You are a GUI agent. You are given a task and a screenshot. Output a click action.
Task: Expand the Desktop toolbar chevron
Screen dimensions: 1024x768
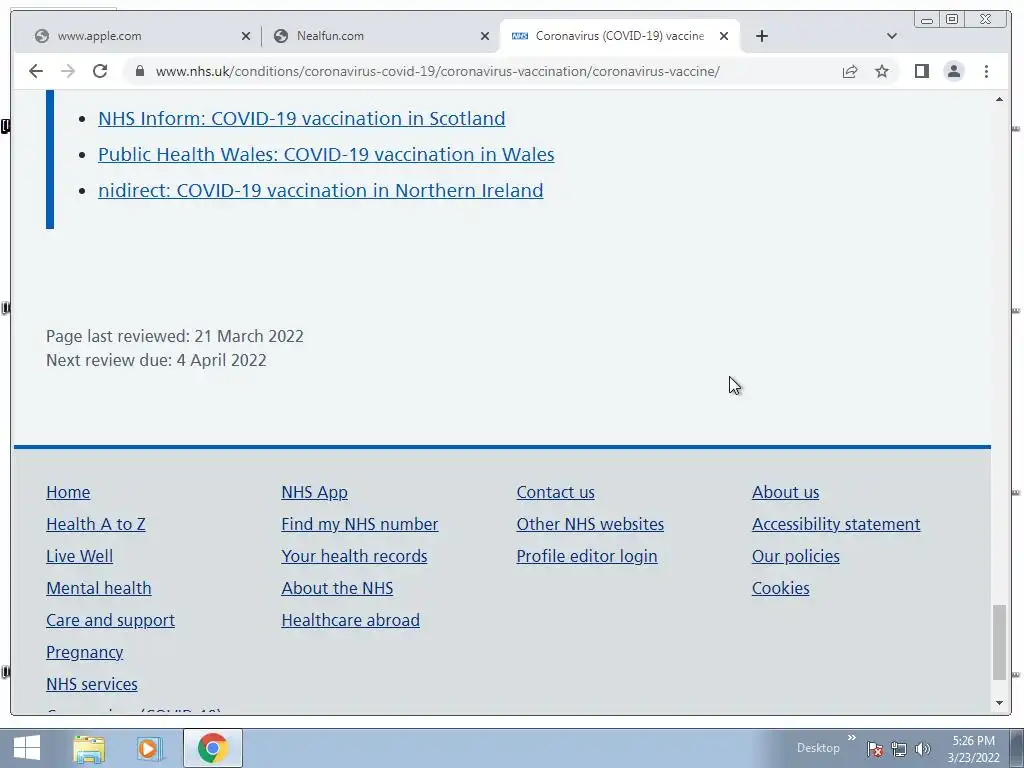(x=852, y=738)
